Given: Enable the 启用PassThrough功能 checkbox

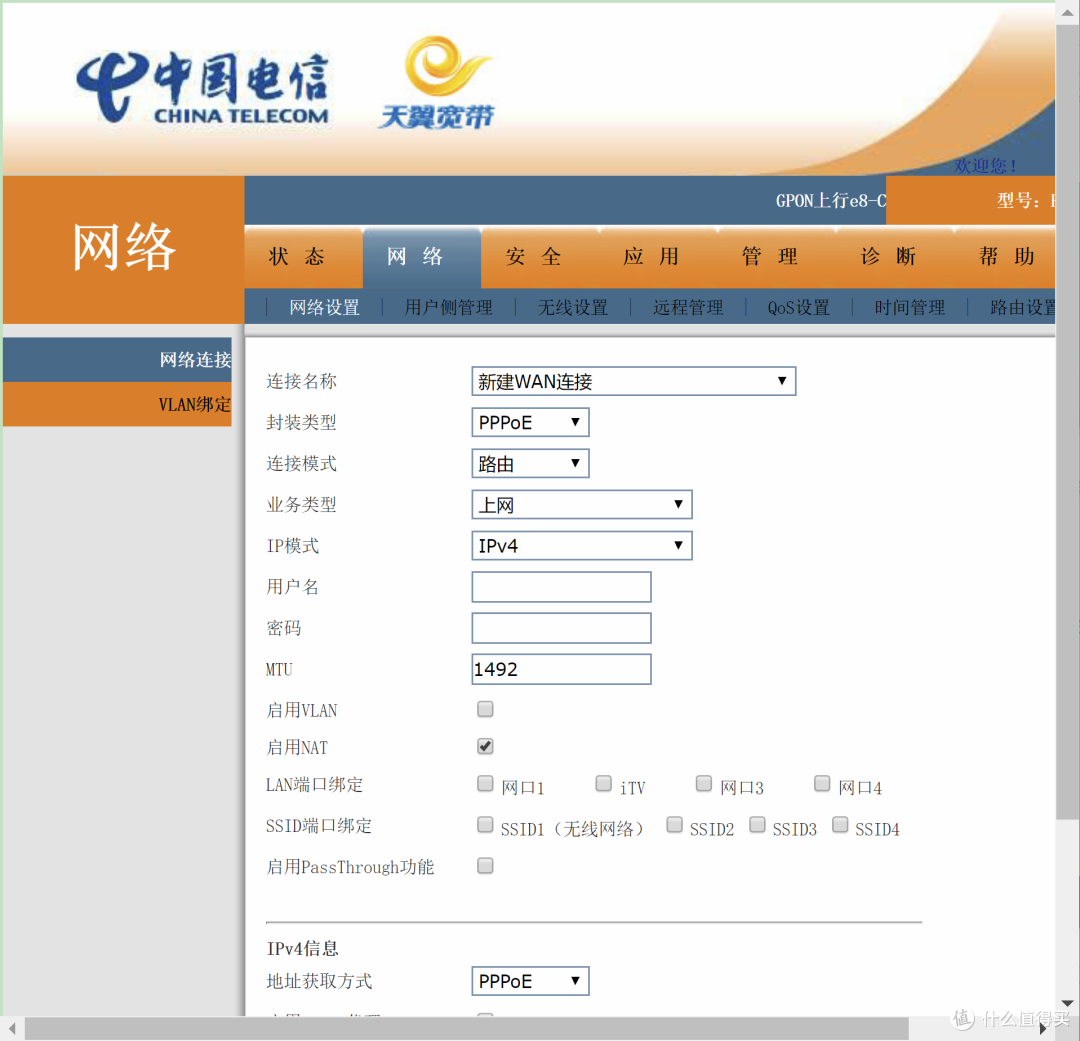Looking at the screenshot, I should pyautogui.click(x=486, y=865).
